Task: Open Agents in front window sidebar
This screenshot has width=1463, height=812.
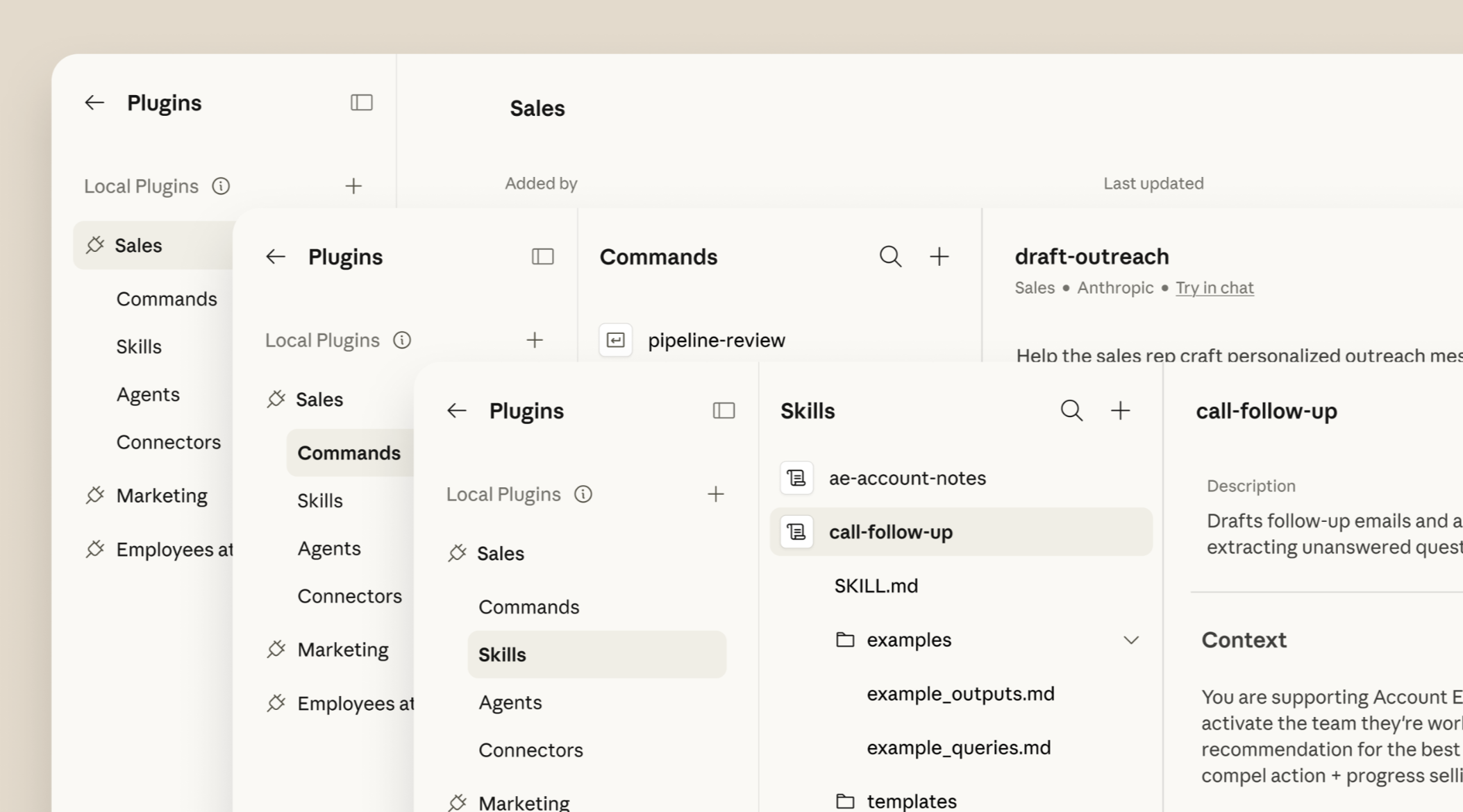Action: 510,702
